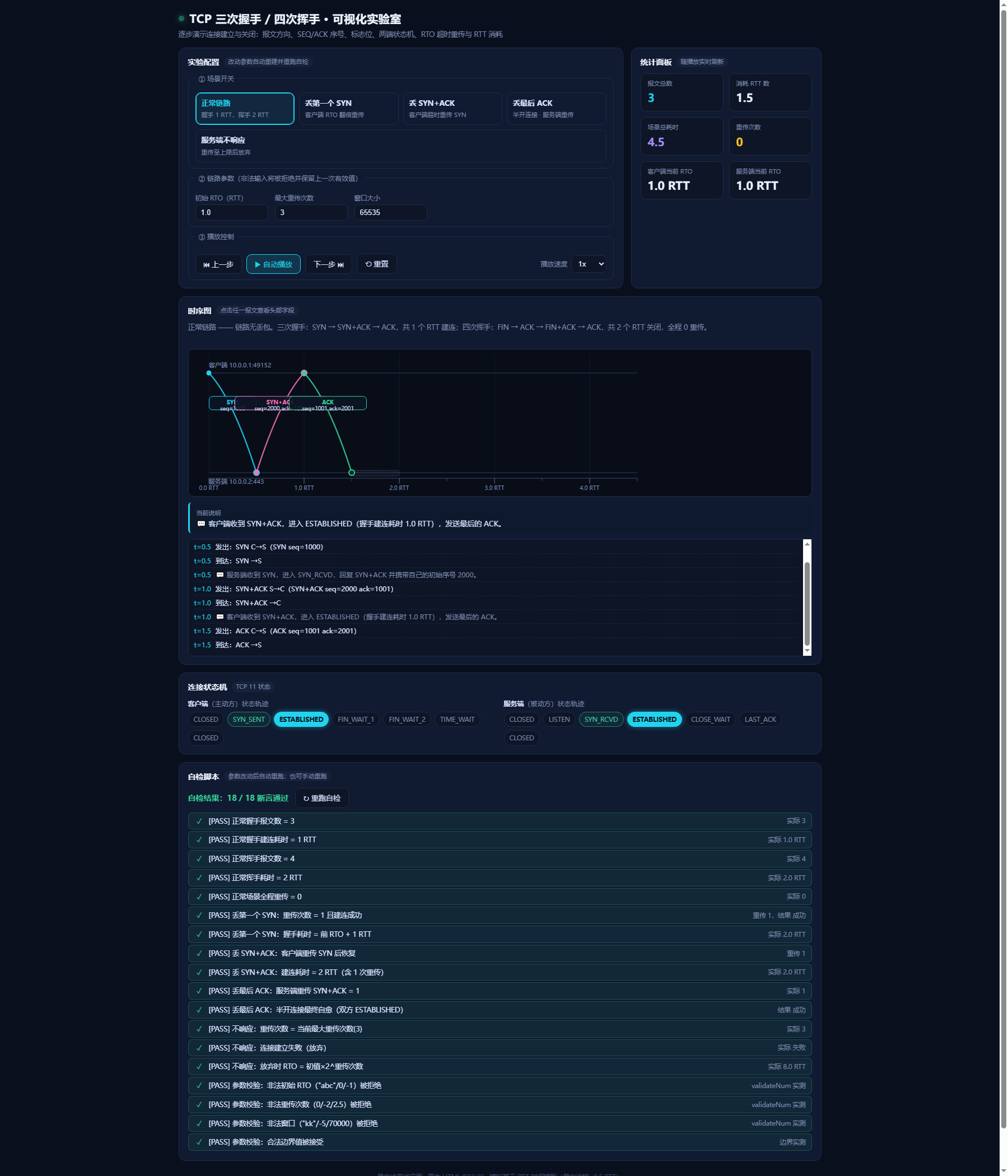1008x1176 pixels.
Task: Click check row 不响应: 连接建立失败
Action: point(500,1048)
